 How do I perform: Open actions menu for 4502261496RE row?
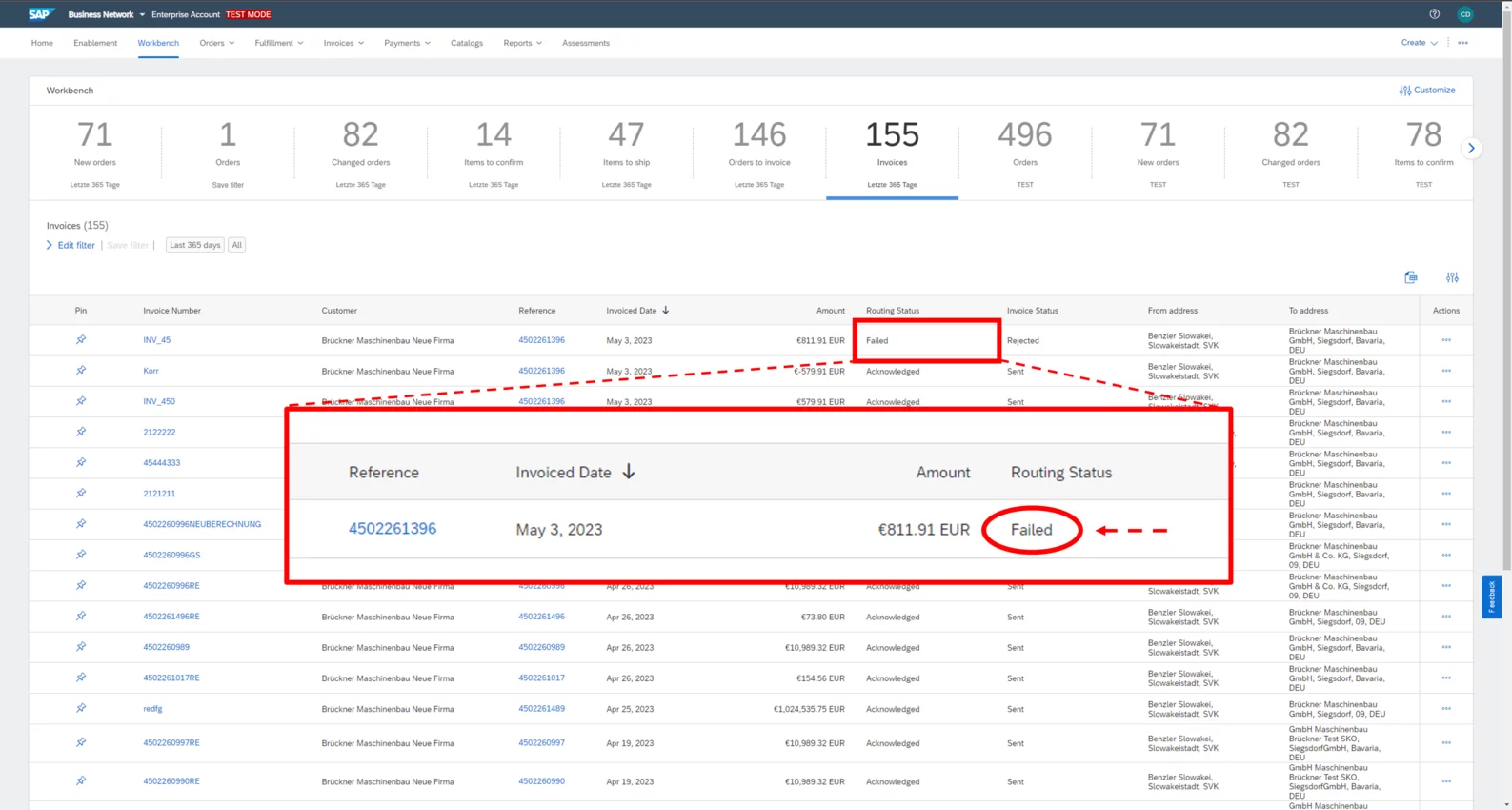pyautogui.click(x=1445, y=617)
